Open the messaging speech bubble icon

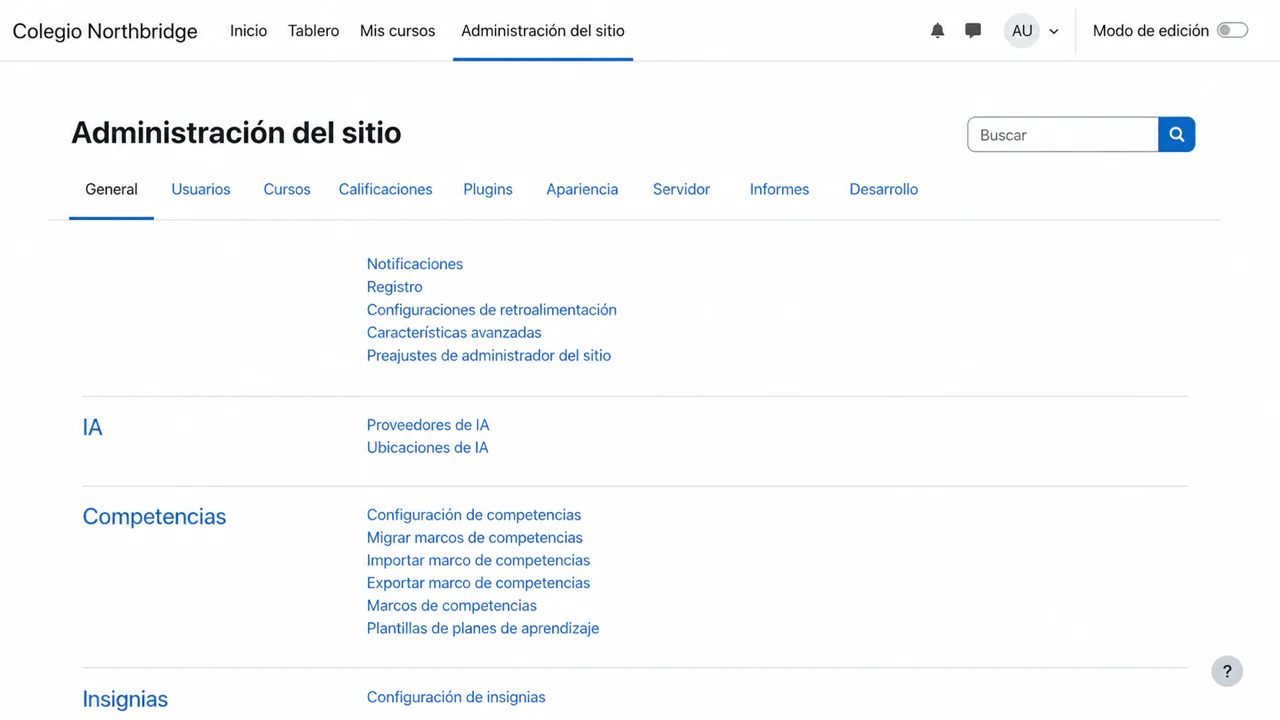(x=973, y=31)
